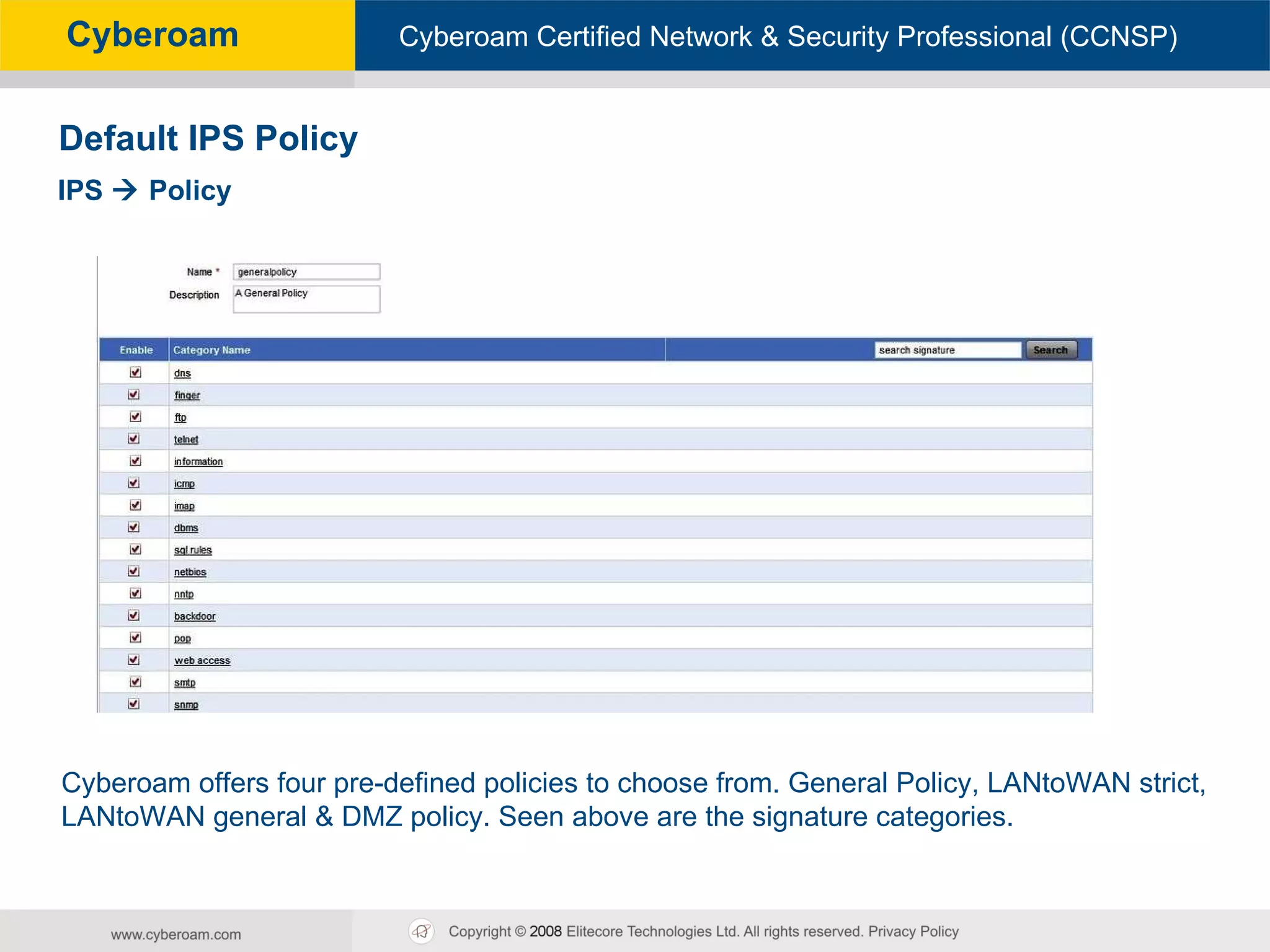1270x952 pixels.
Task: Disable the nntp category checkbox
Action: coord(136,593)
